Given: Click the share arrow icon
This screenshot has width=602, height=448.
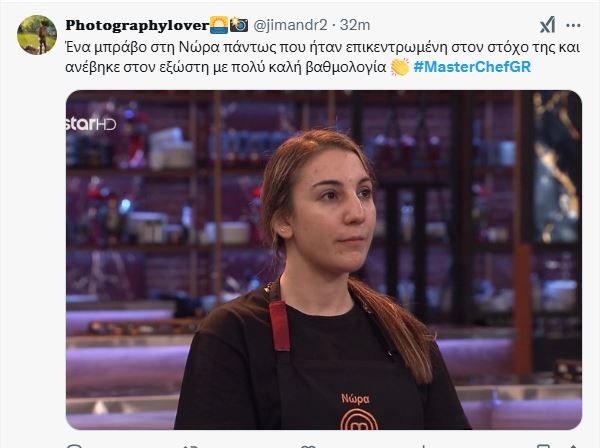Looking at the screenshot, I should (x=573, y=446).
